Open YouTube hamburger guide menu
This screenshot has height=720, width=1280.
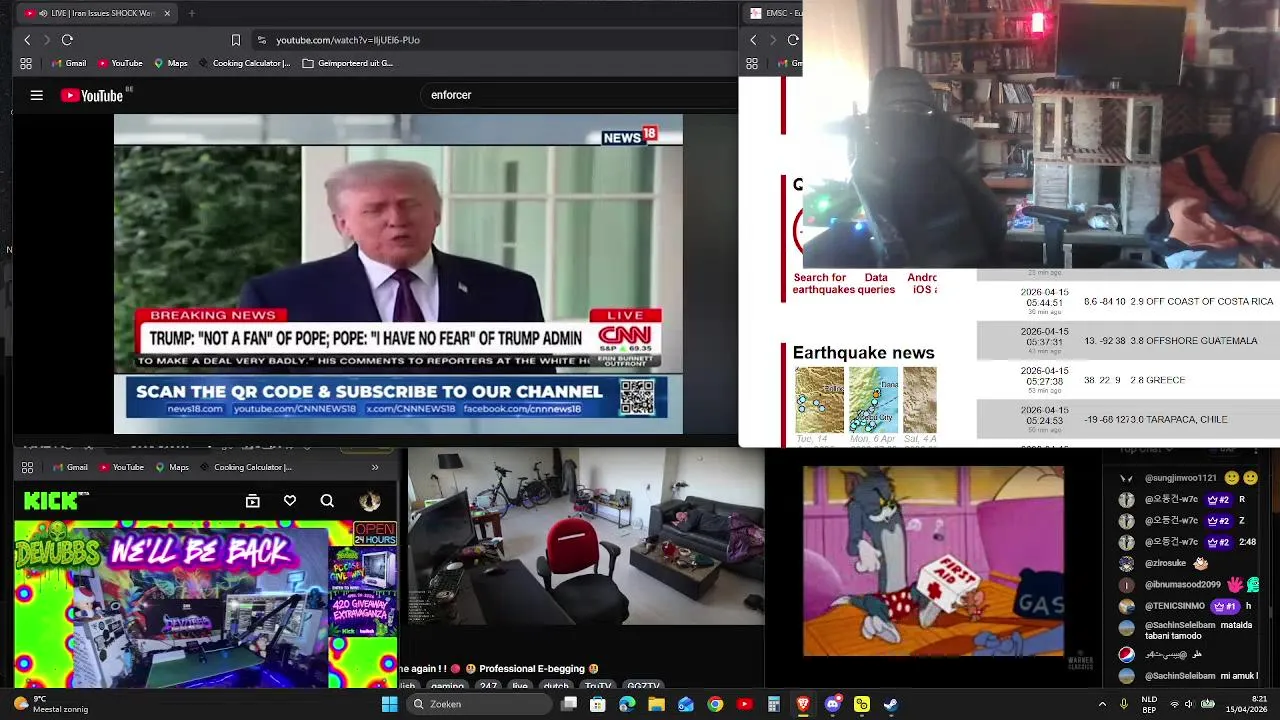[37, 95]
